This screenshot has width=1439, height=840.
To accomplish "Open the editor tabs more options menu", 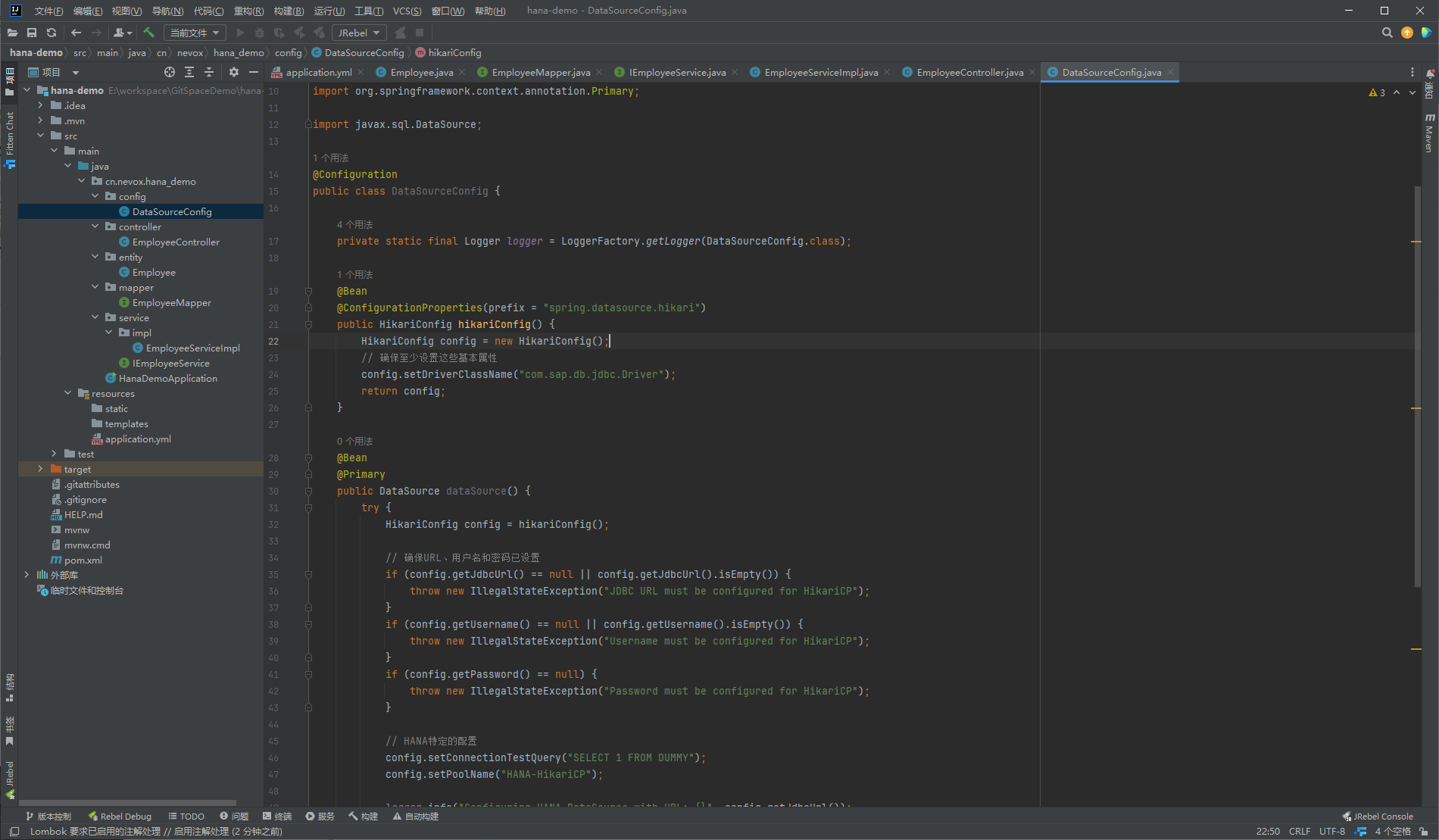I will point(1412,72).
